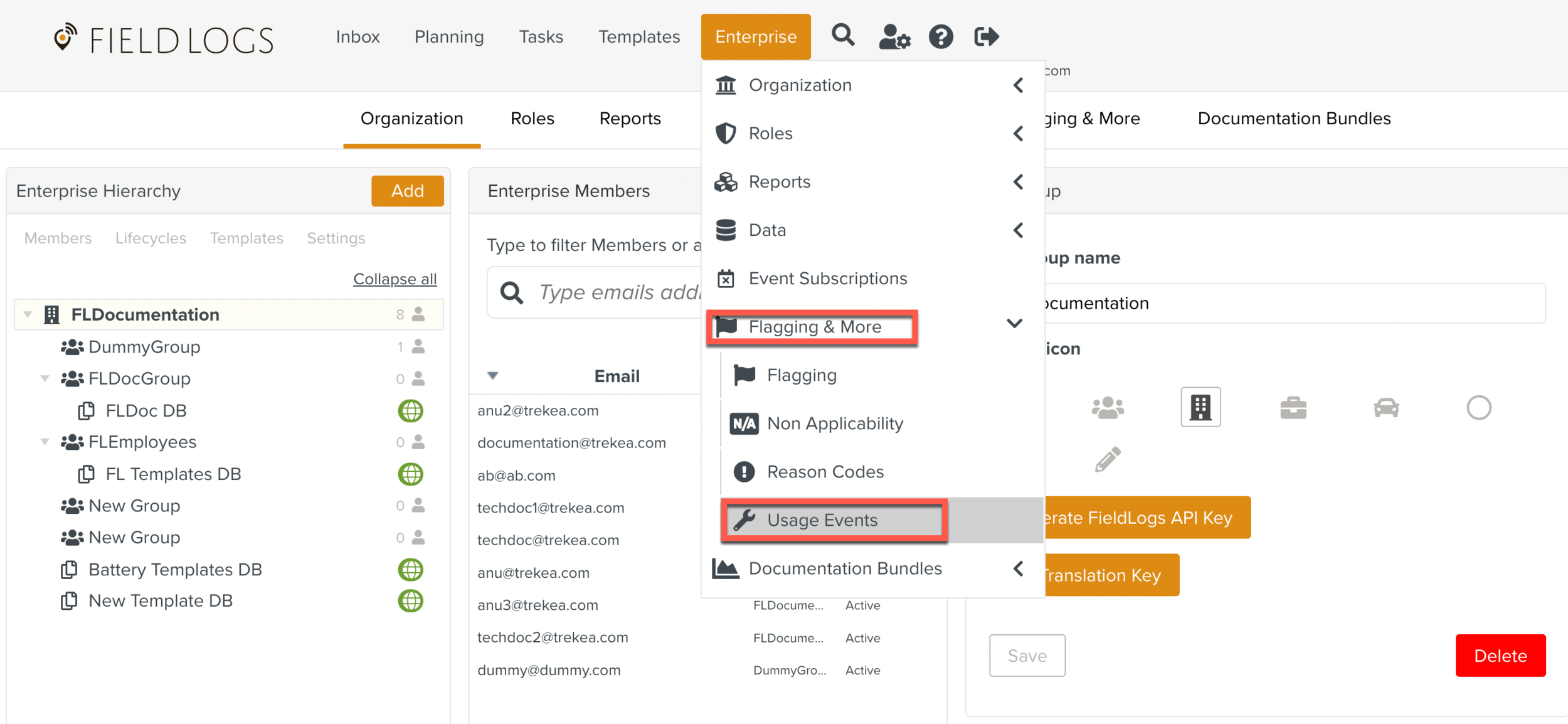Go to the Tasks navigation item
Viewport: 1568px width, 724px height.
(541, 36)
